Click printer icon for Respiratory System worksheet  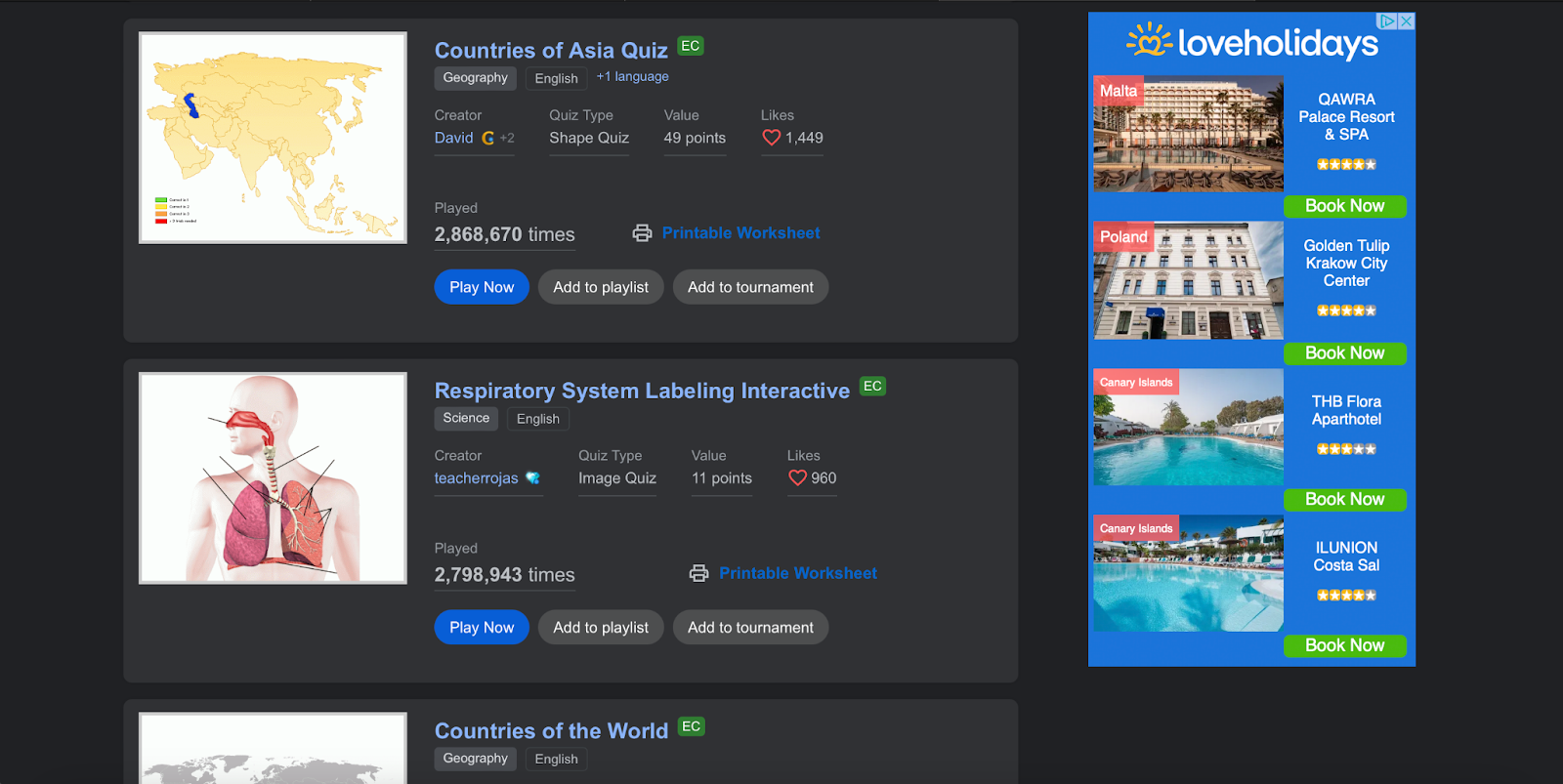coord(698,573)
